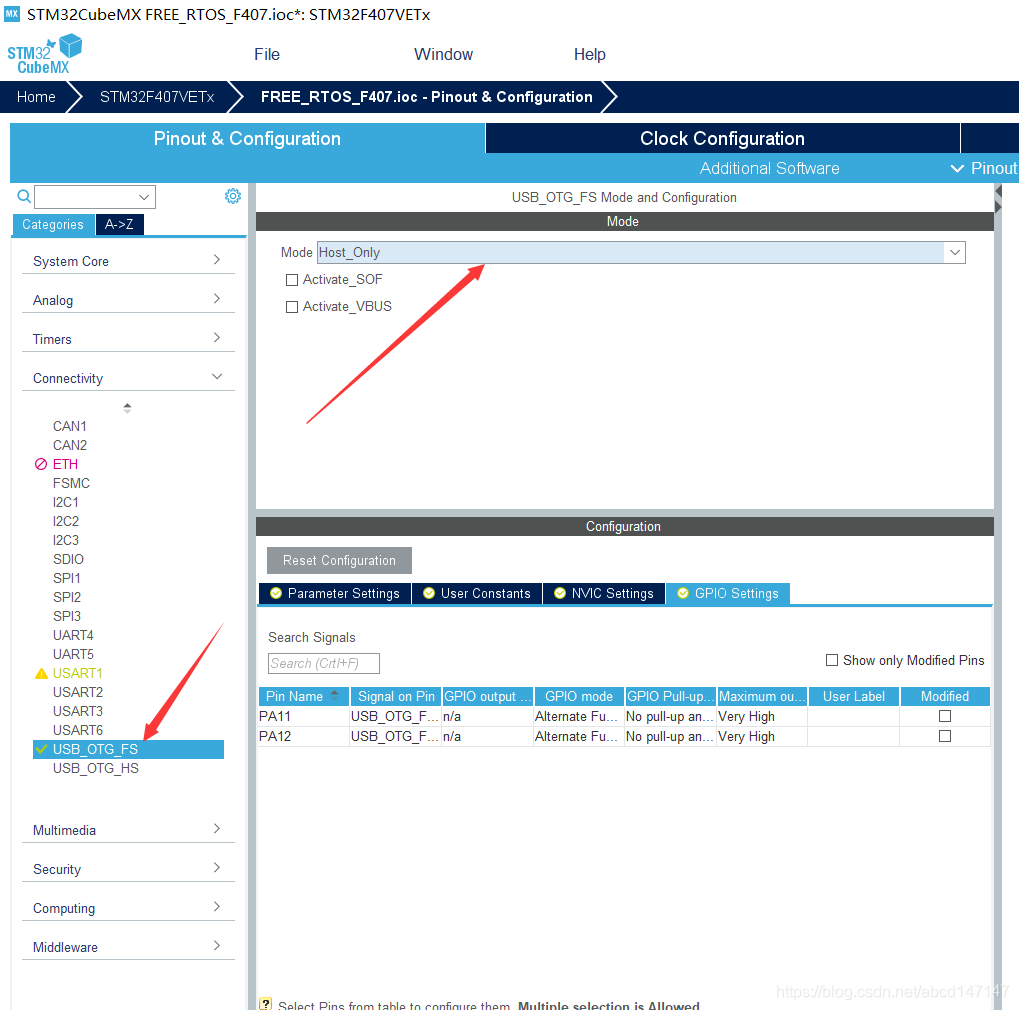The image size is (1019, 1010).
Task: Select the PA12 pin row
Action: point(624,736)
